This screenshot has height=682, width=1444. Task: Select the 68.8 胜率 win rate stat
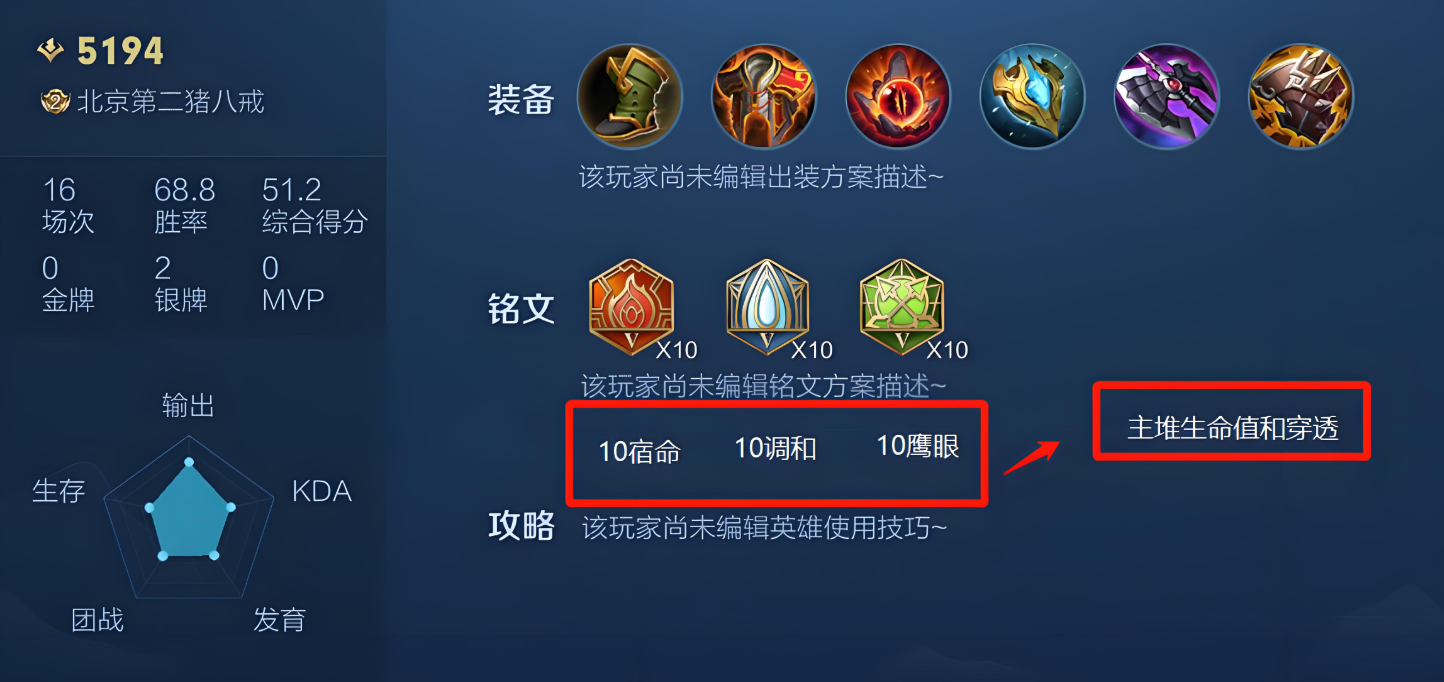[185, 206]
